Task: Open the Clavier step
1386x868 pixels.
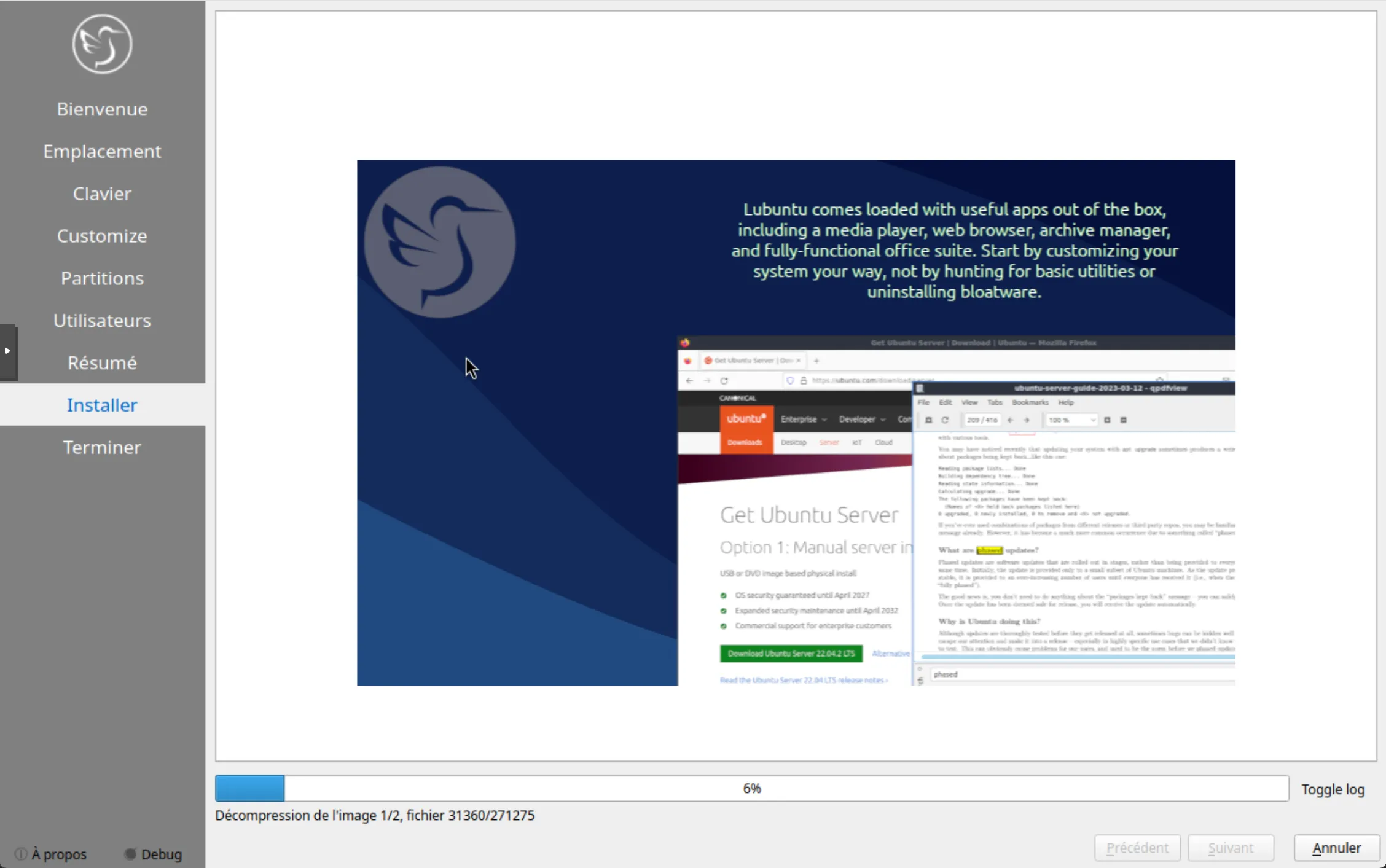Action: click(102, 194)
